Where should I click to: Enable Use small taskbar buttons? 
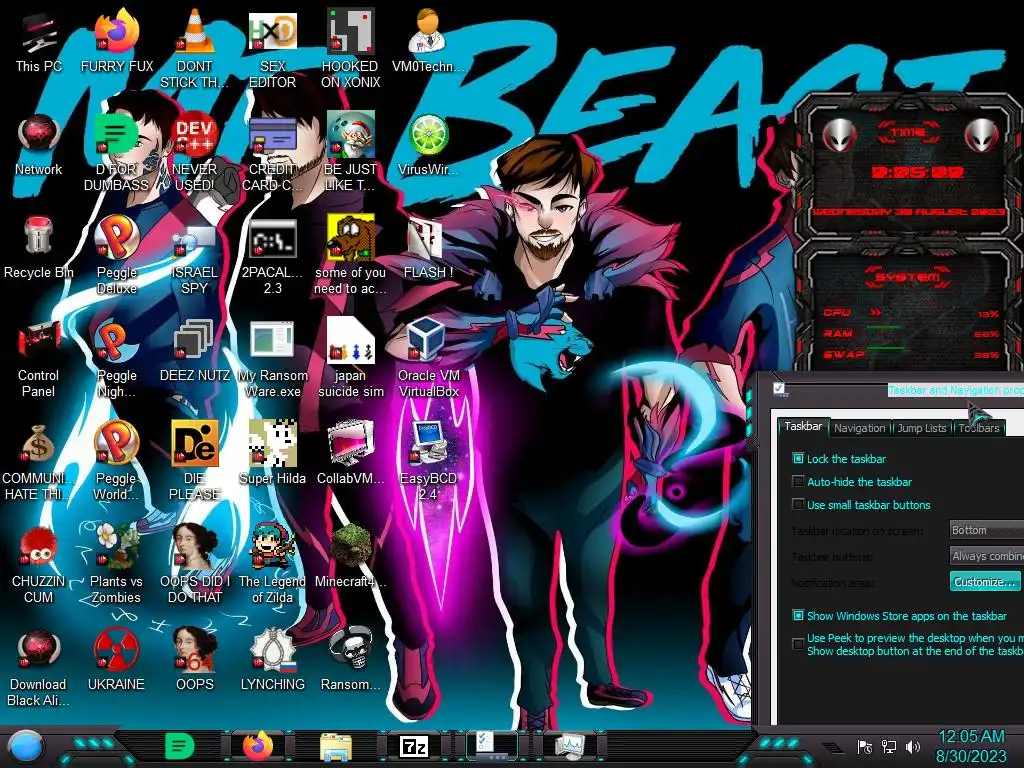[x=798, y=504]
